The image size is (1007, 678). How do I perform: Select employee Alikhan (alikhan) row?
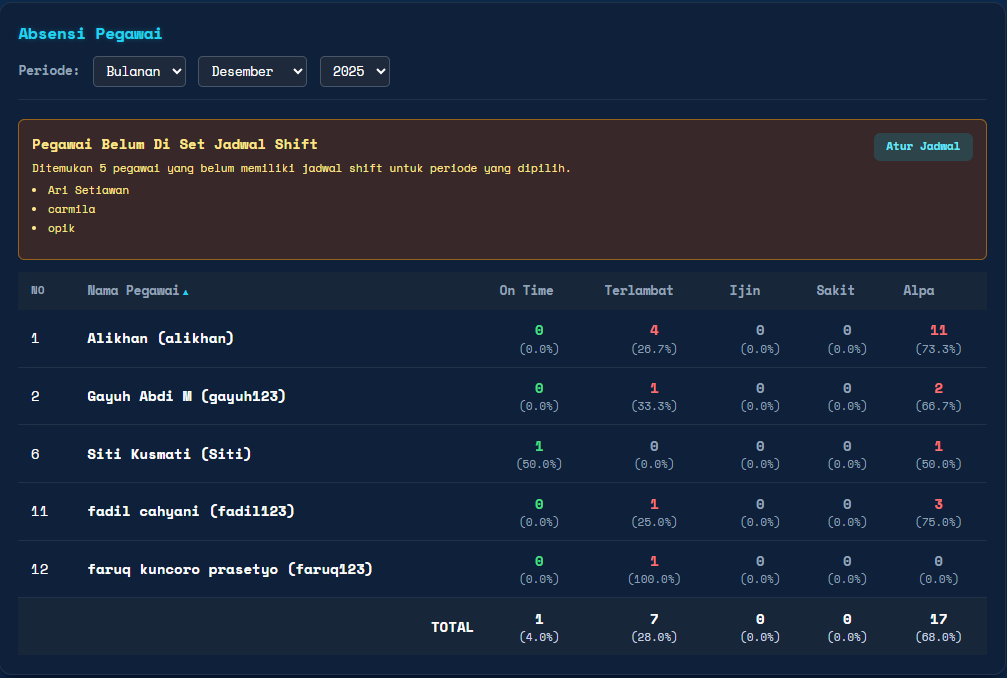(160, 339)
